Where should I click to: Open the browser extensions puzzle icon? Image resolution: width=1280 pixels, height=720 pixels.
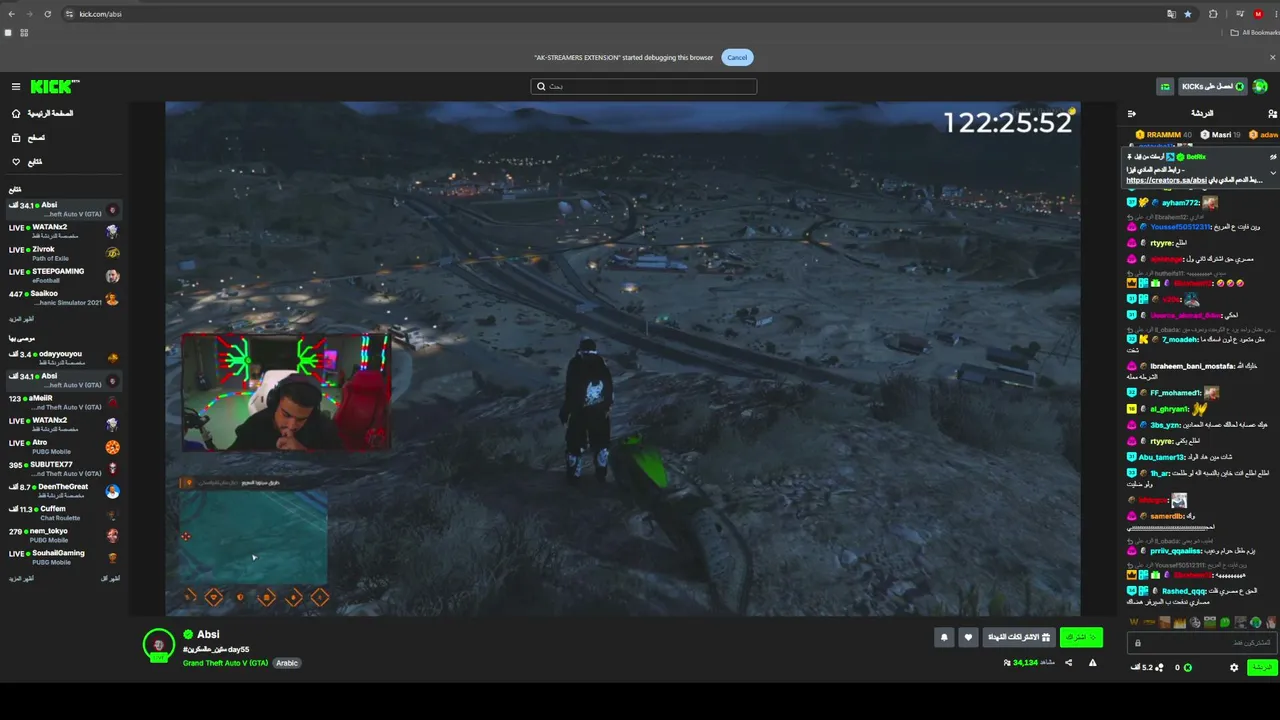1213,14
